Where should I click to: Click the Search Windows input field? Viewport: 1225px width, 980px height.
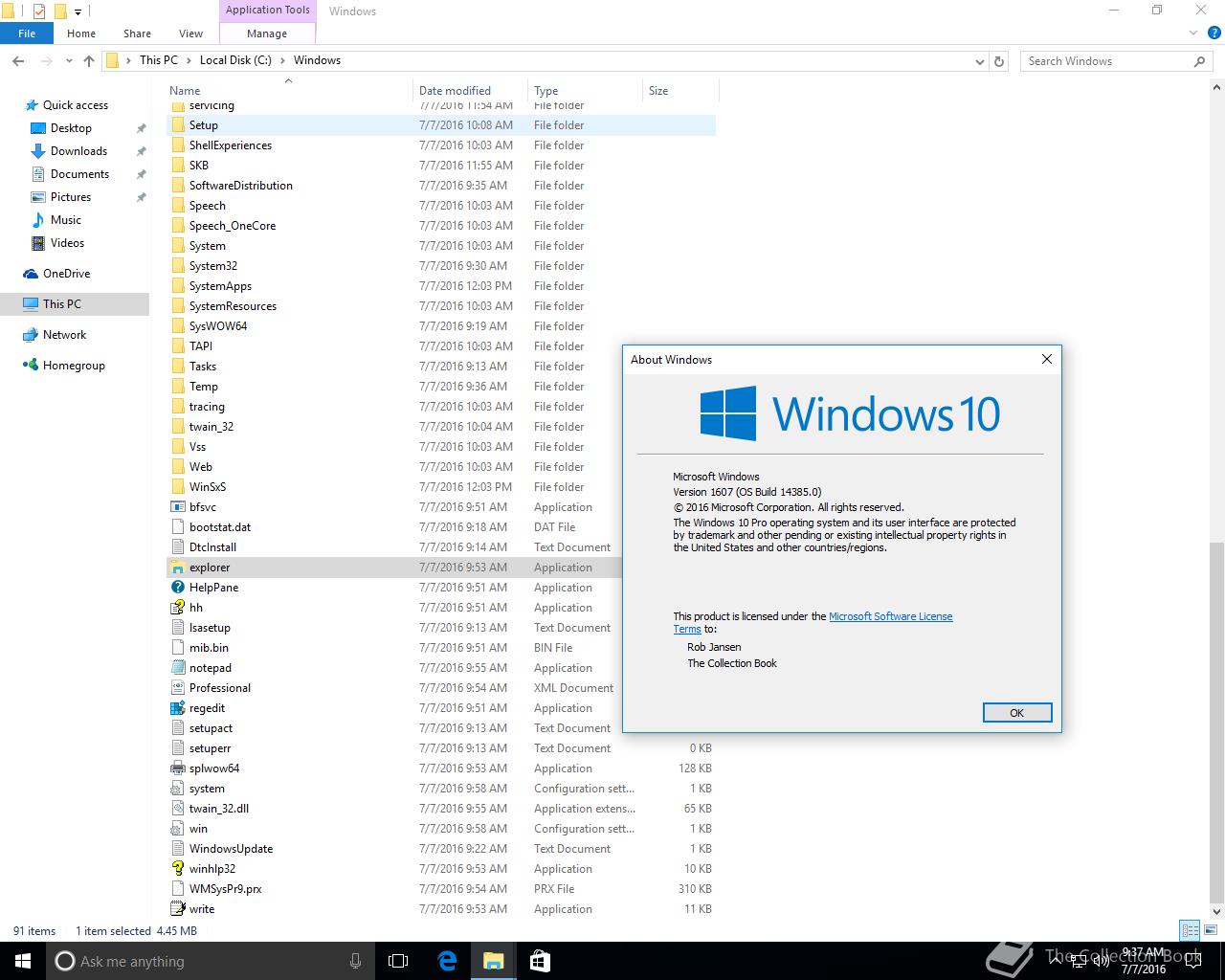point(1108,61)
